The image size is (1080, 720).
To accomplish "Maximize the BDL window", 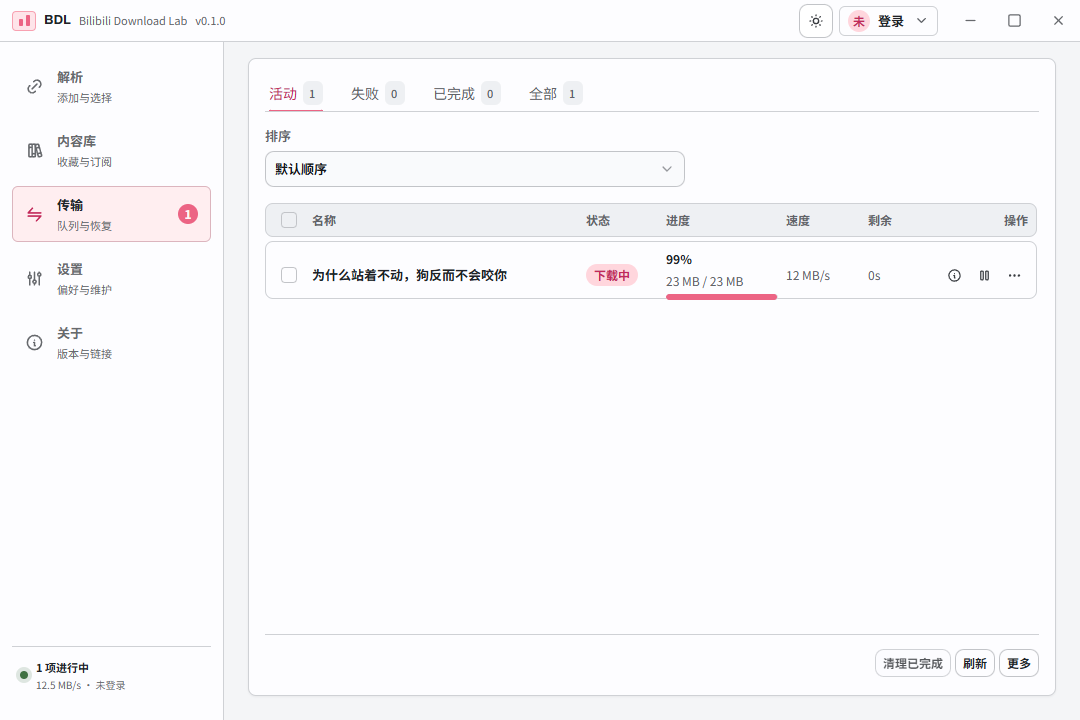I will tap(1014, 21).
